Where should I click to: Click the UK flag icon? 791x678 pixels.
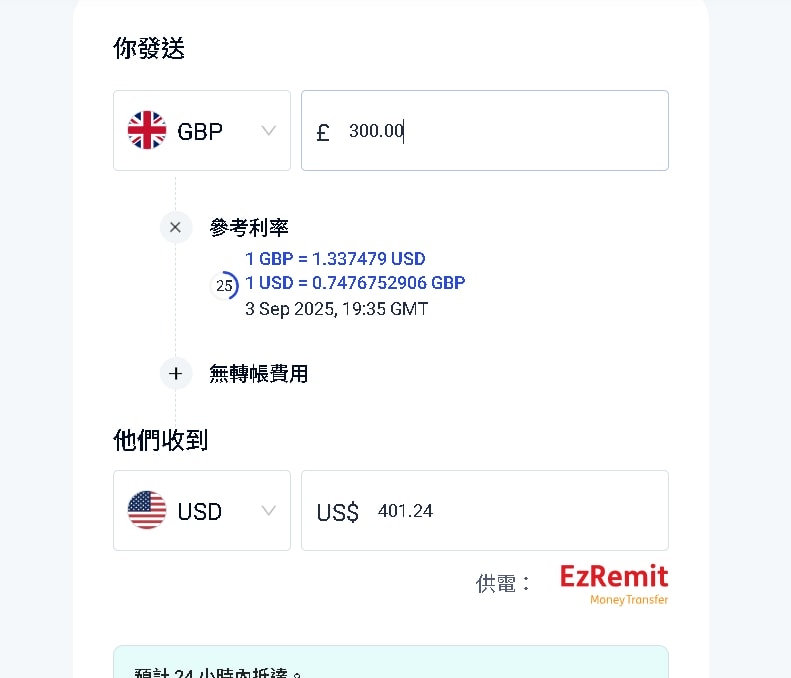point(147,130)
